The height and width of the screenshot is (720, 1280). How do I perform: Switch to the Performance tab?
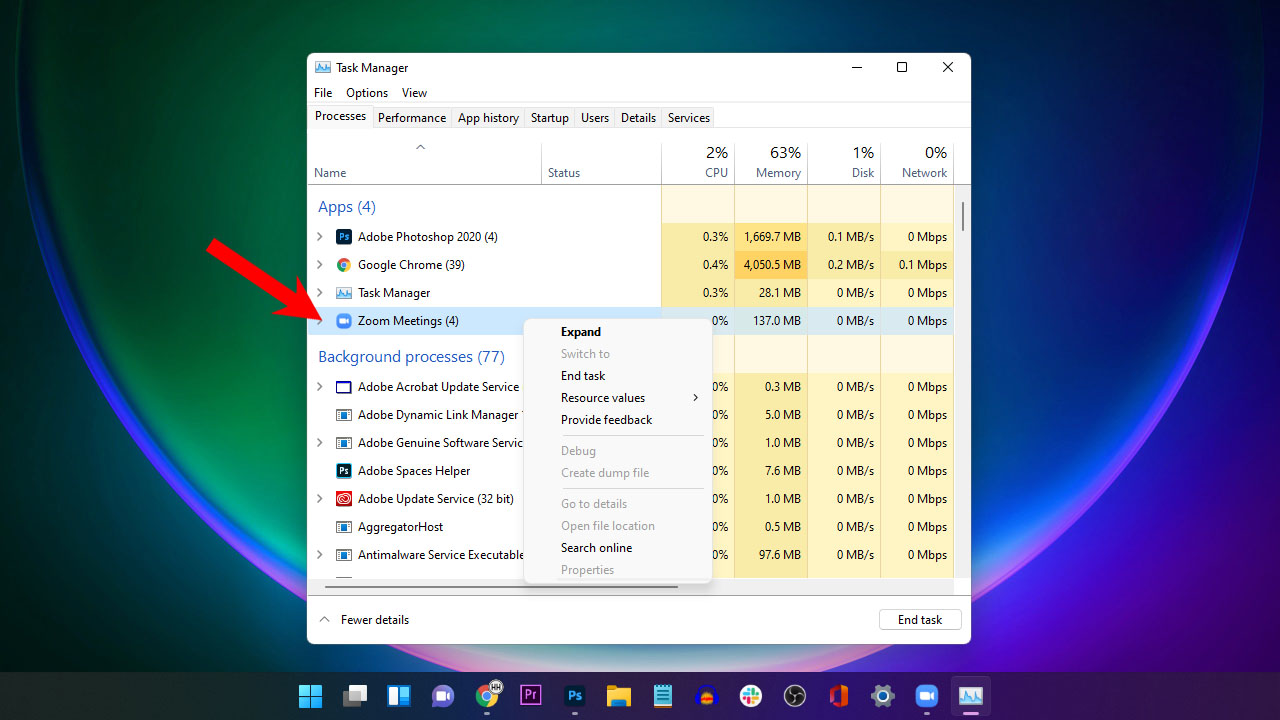point(412,117)
